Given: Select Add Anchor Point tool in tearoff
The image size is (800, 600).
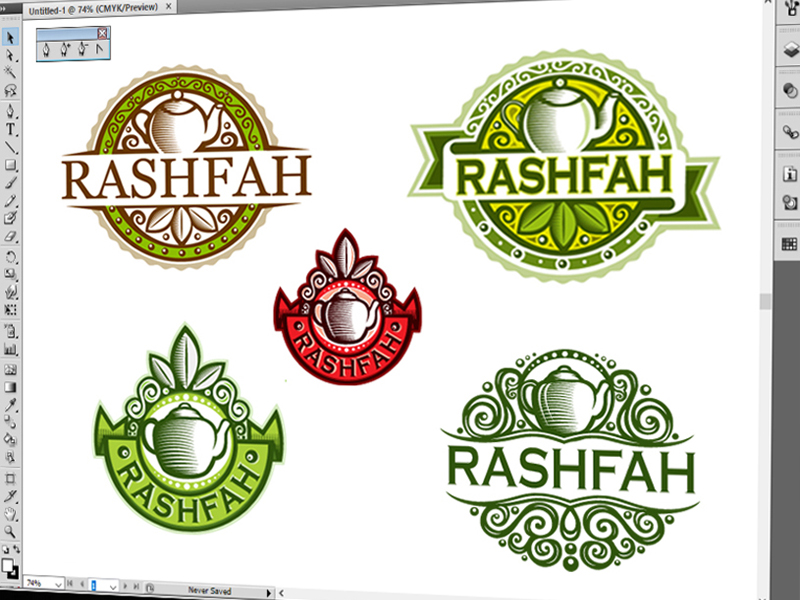Looking at the screenshot, I should point(64,50).
